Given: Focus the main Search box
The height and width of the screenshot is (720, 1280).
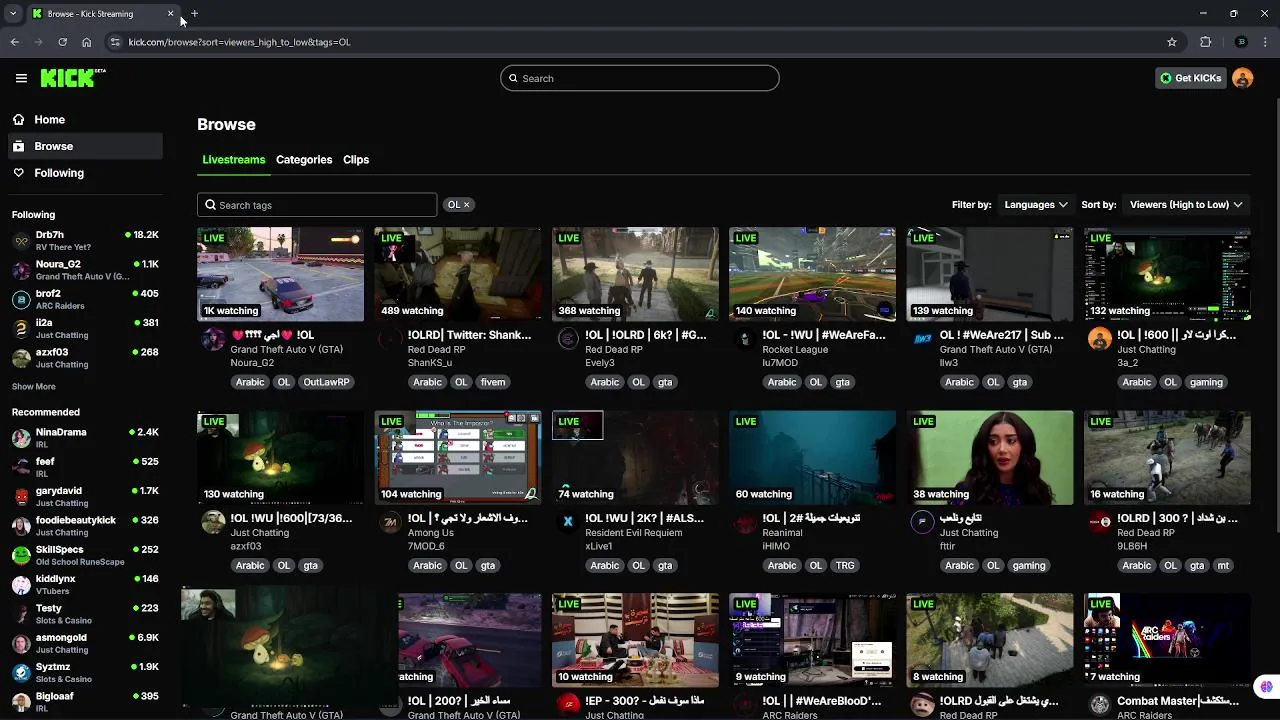Looking at the screenshot, I should click(x=640, y=78).
